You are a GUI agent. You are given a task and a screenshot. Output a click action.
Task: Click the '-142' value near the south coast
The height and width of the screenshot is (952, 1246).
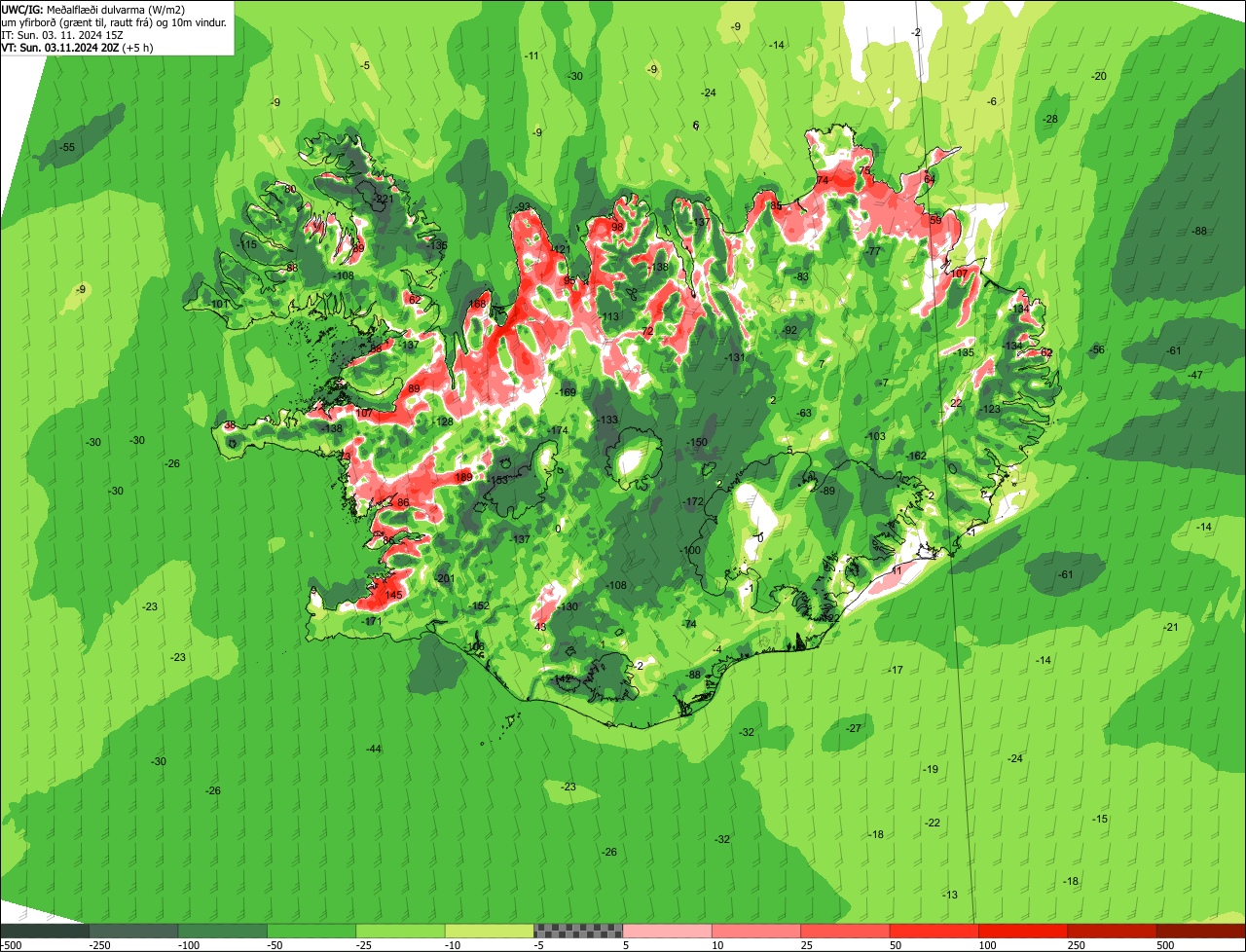[x=563, y=678]
